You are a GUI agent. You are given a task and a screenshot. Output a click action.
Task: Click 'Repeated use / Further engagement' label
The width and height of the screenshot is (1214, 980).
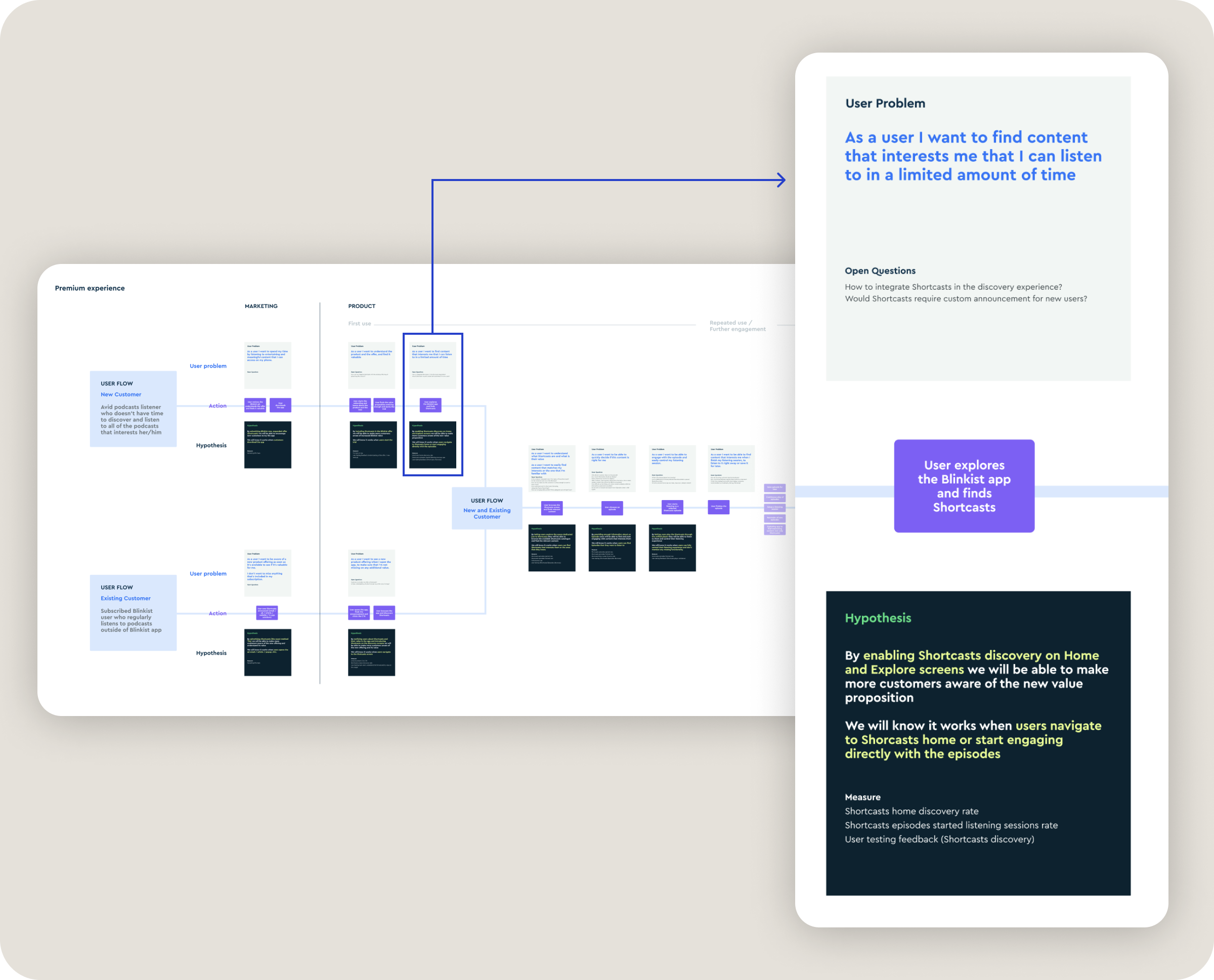737,326
